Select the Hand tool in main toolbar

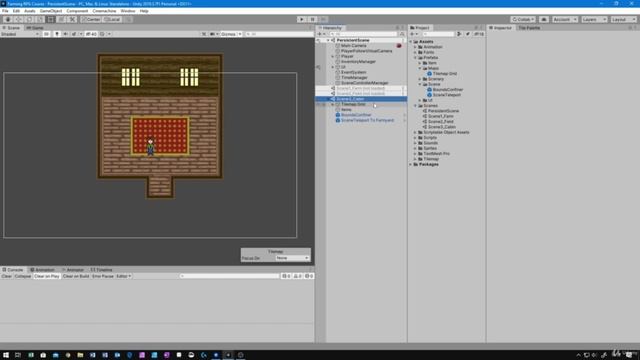coord(8,19)
